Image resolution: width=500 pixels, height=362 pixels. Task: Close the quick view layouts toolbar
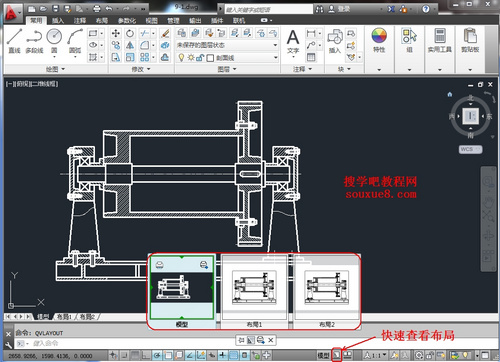271,340
